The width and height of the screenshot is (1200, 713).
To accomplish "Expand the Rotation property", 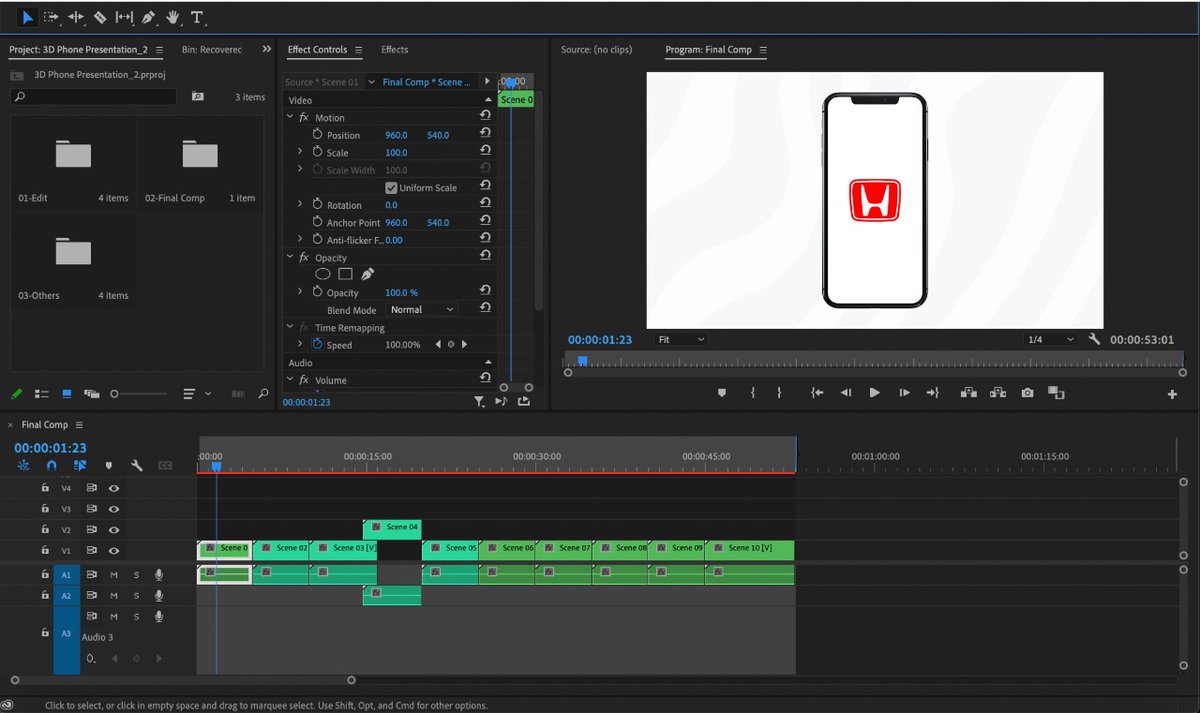I will coord(300,204).
